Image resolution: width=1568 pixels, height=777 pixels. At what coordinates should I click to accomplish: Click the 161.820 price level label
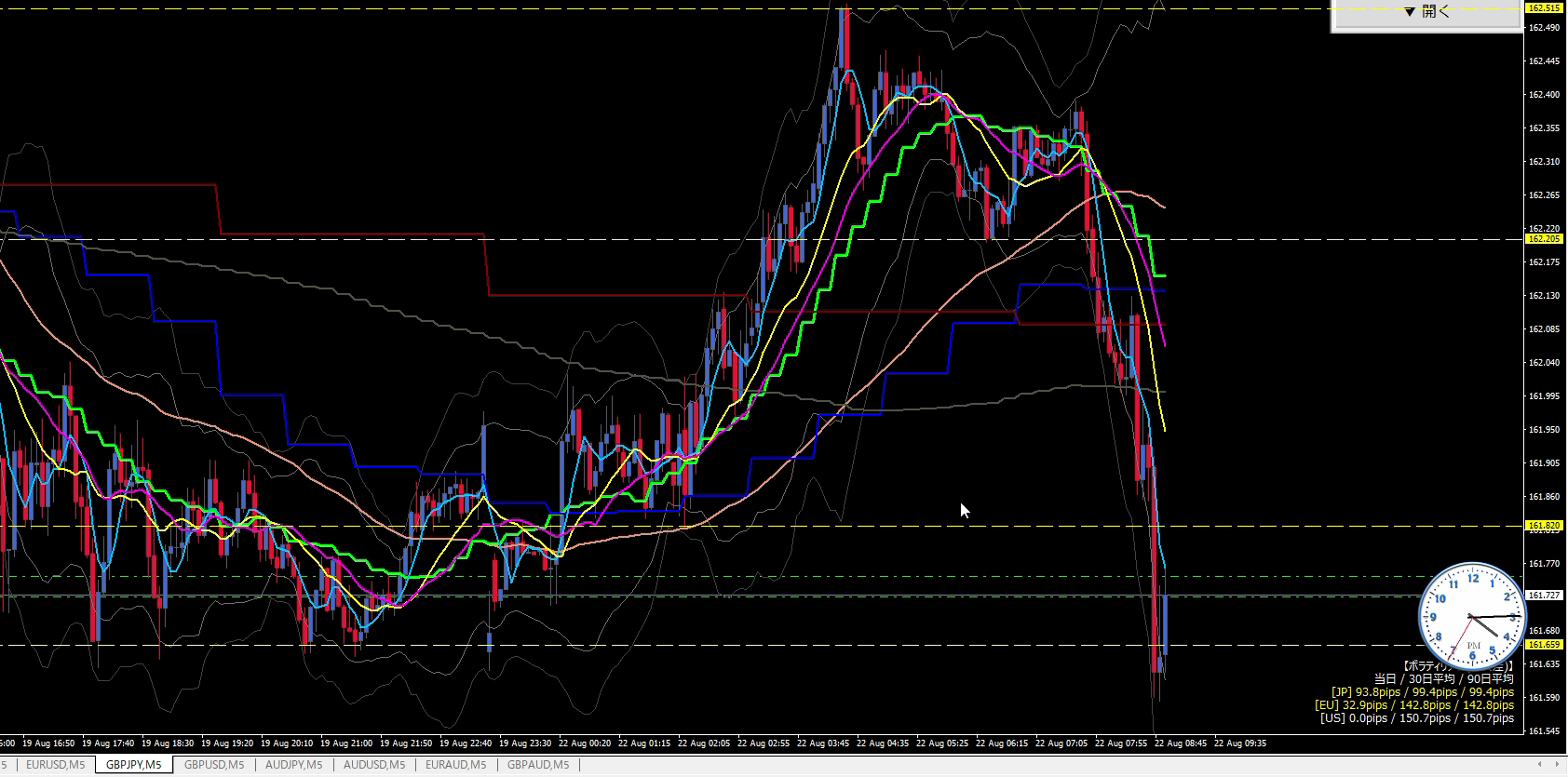1545,526
